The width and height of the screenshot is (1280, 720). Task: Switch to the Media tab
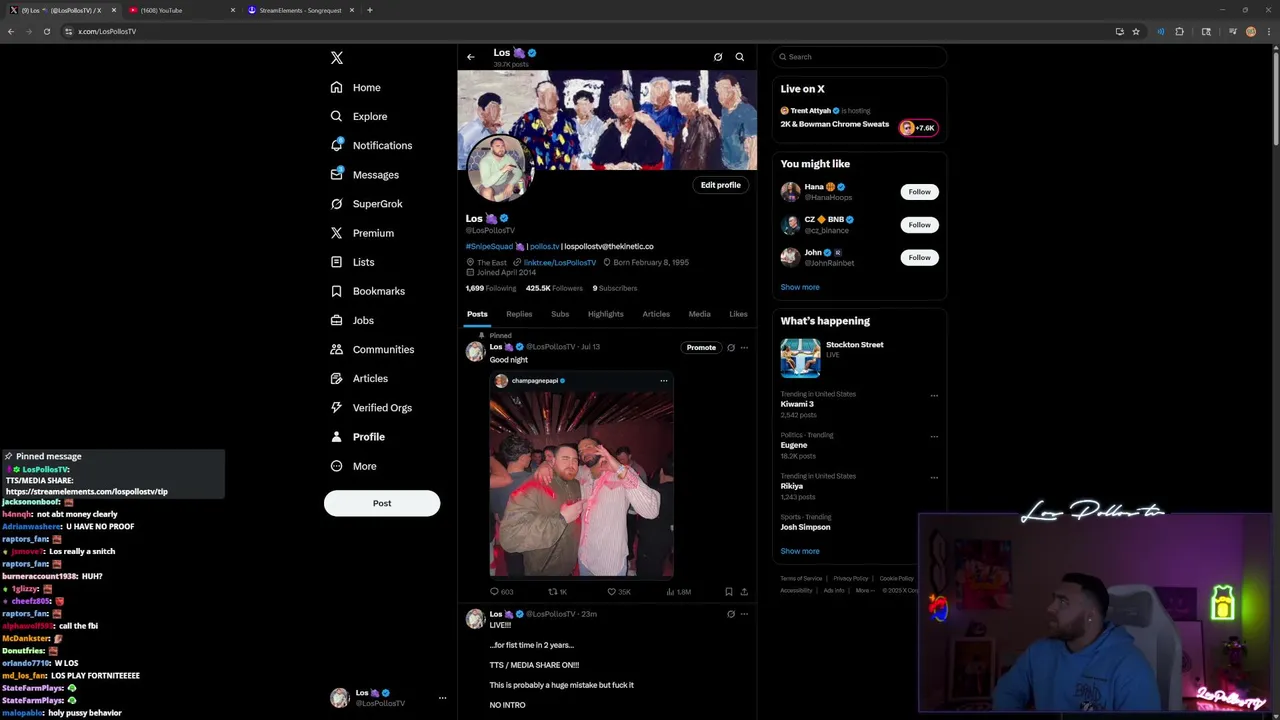(699, 314)
